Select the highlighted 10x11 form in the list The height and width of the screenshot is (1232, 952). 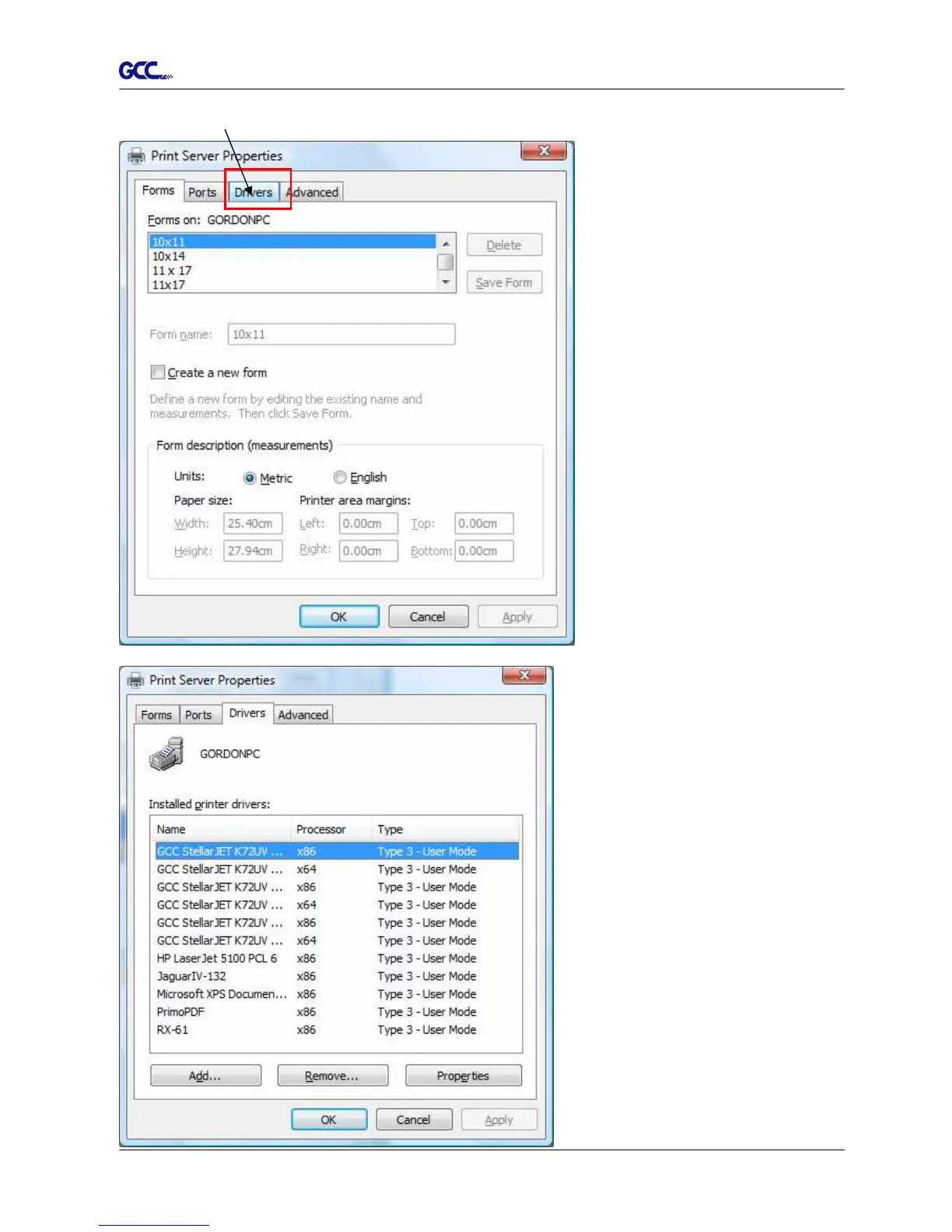pyautogui.click(x=292, y=242)
